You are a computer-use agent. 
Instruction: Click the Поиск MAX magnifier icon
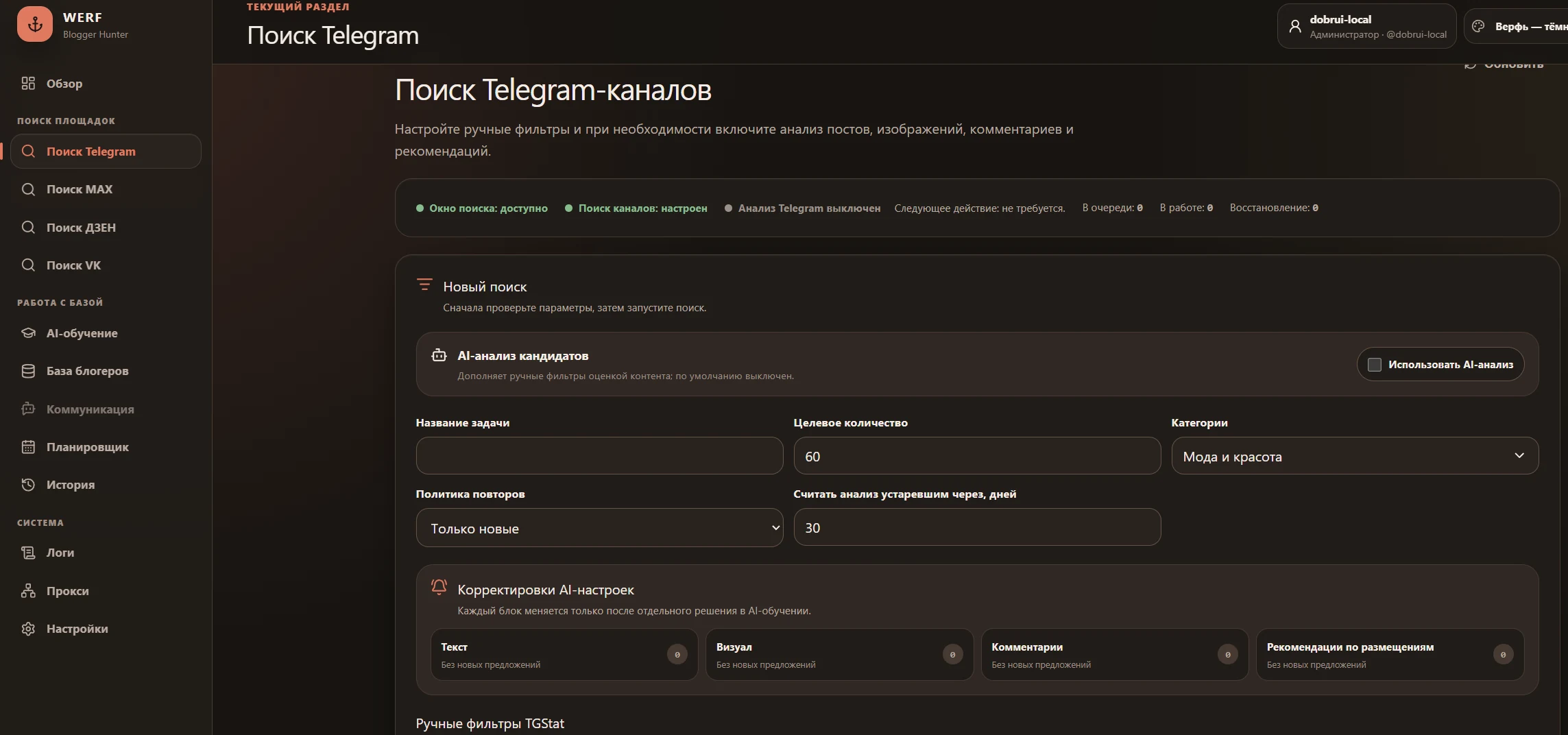pyautogui.click(x=28, y=189)
